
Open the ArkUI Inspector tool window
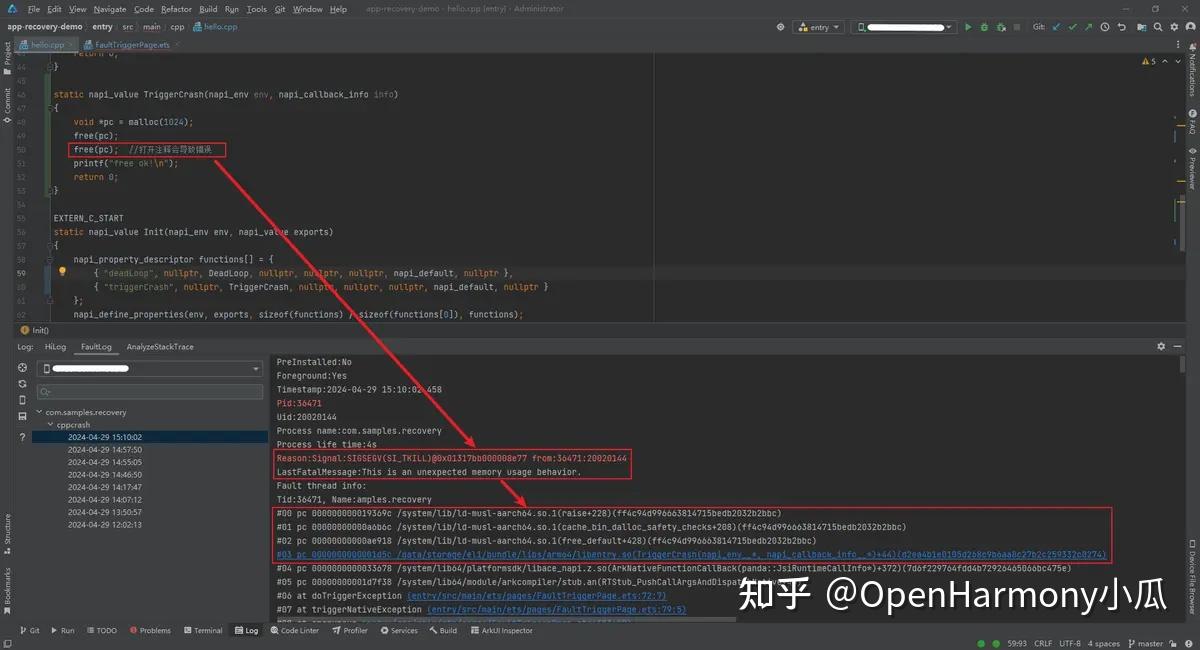[x=502, y=630]
